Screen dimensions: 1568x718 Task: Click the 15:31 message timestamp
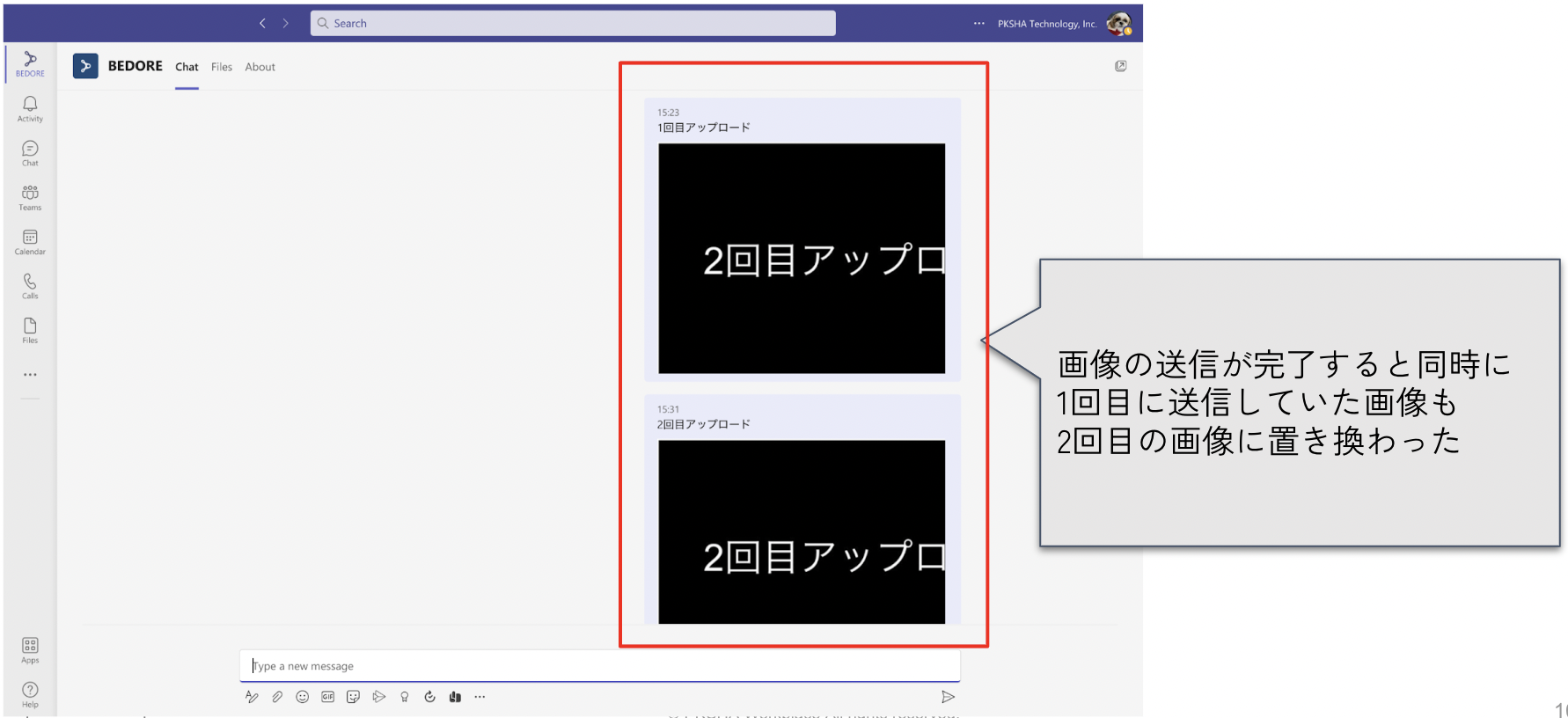click(x=668, y=409)
